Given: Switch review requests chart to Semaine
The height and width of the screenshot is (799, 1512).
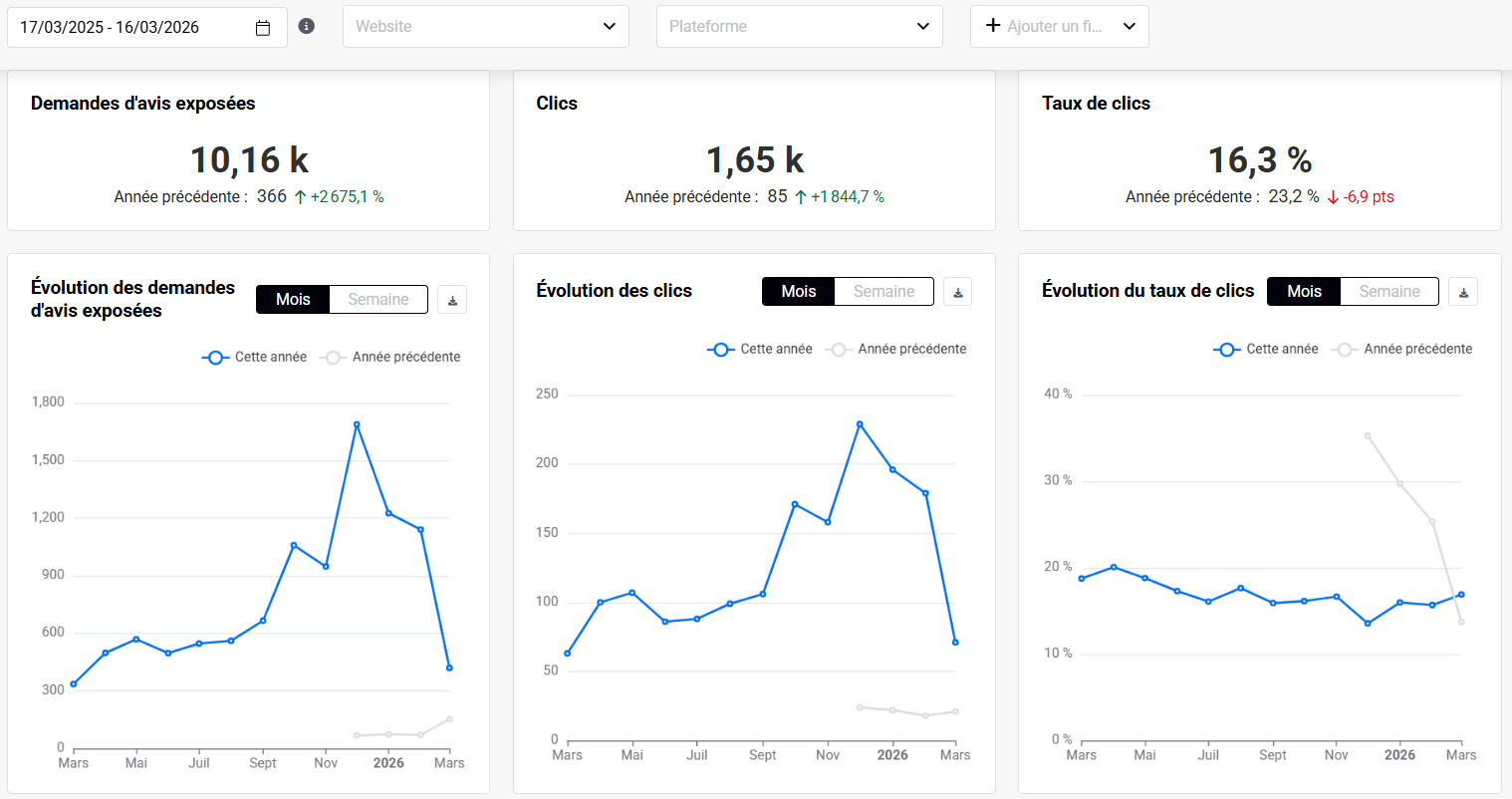Looking at the screenshot, I should 378,299.
